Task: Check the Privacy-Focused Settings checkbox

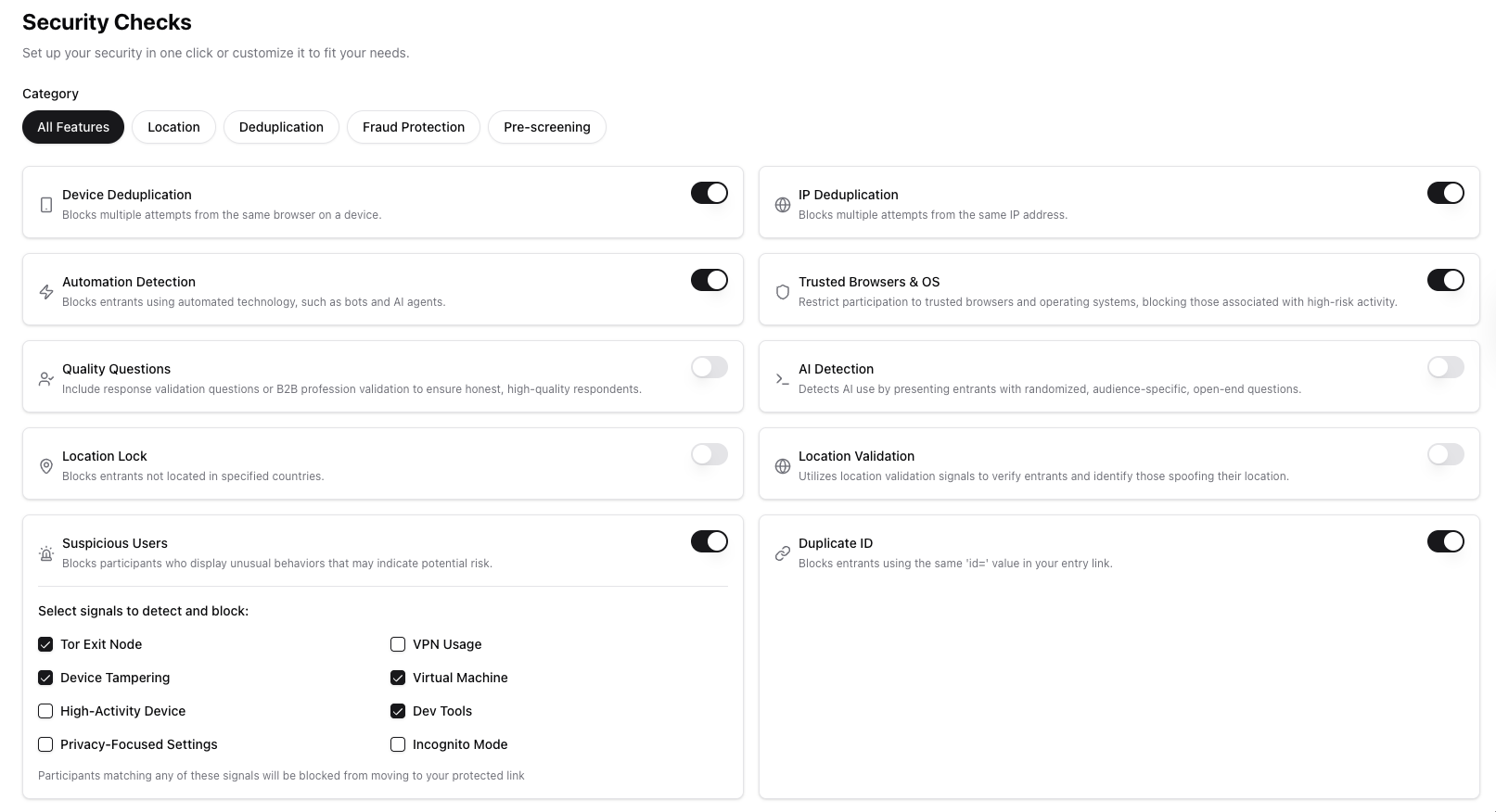Action: coord(45,744)
